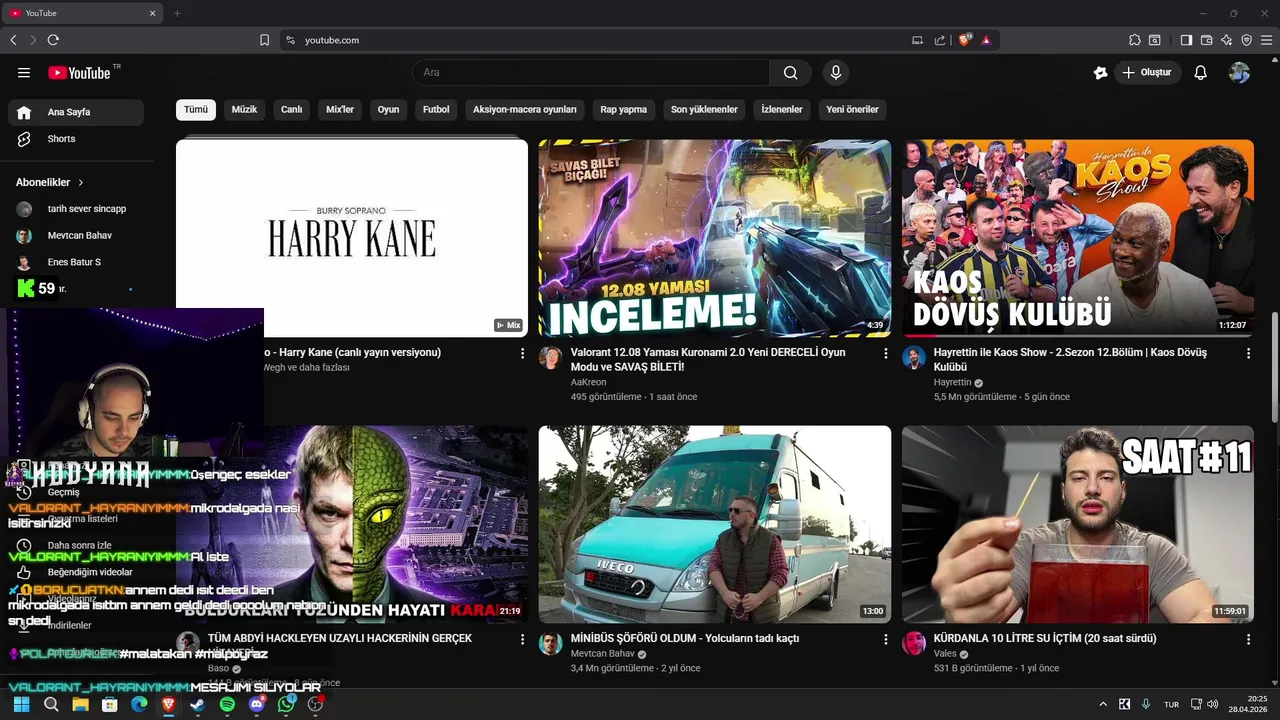The width and height of the screenshot is (1280, 720).
Task: Open Beğendiğim videolar in sidebar
Action: [76, 572]
